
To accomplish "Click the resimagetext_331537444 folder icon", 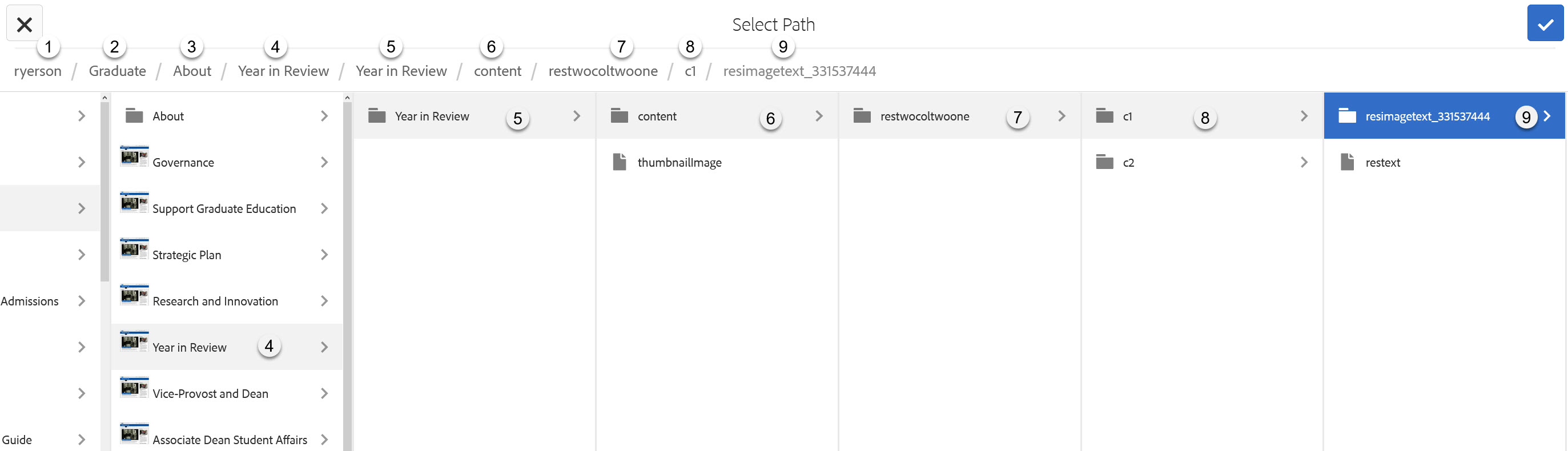I will (1347, 115).
